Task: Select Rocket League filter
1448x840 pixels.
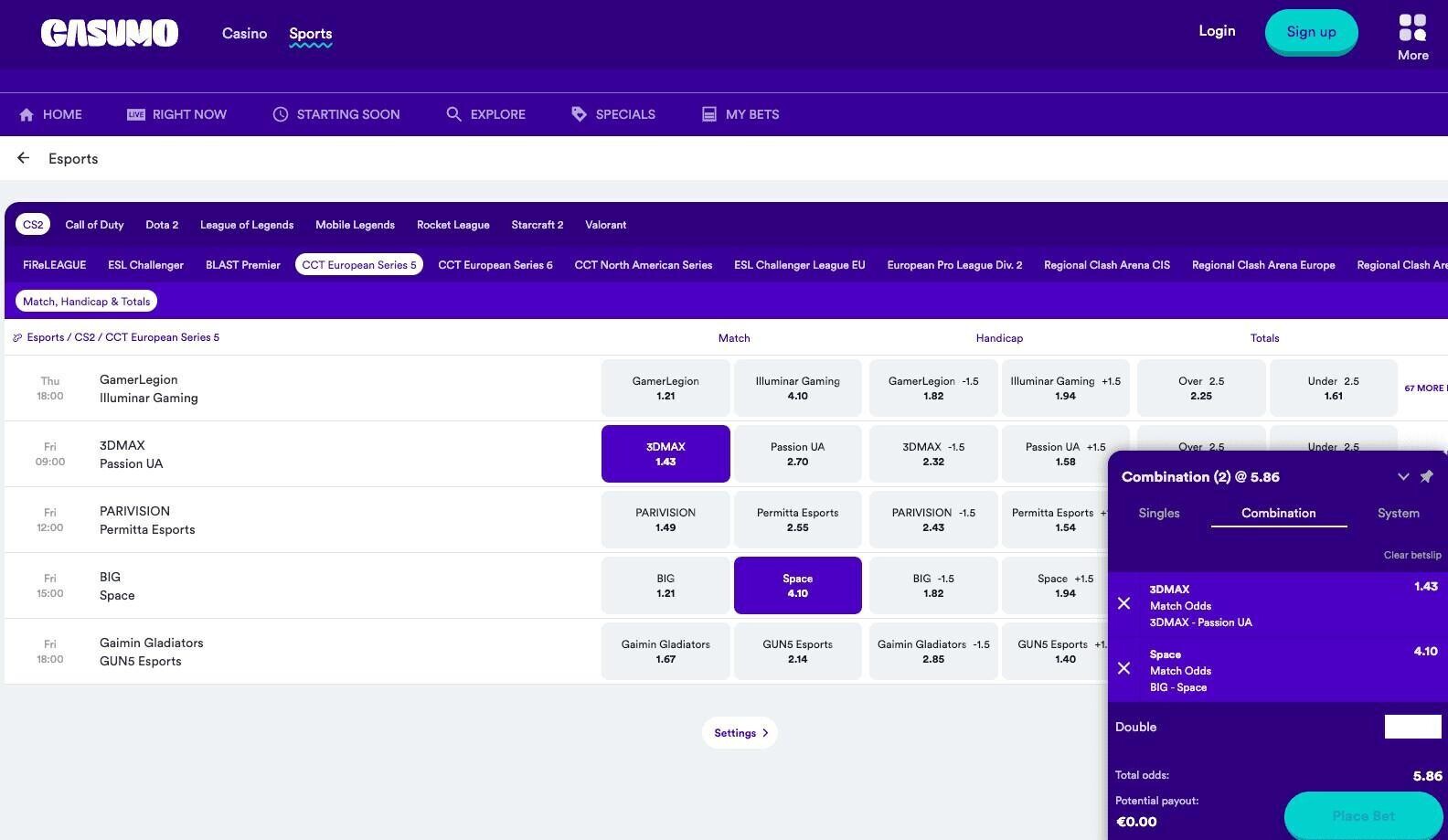Action: pos(453,225)
